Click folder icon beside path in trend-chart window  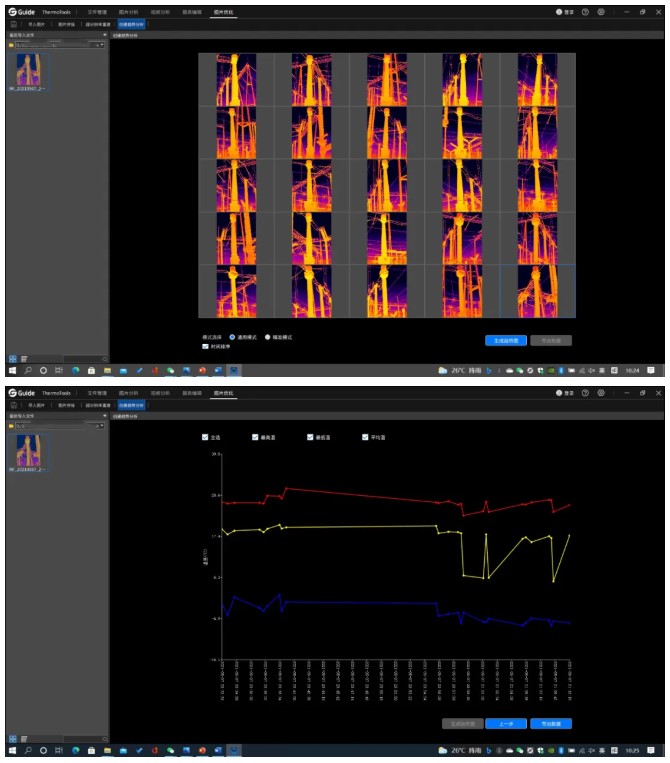pyautogui.click(x=11, y=426)
